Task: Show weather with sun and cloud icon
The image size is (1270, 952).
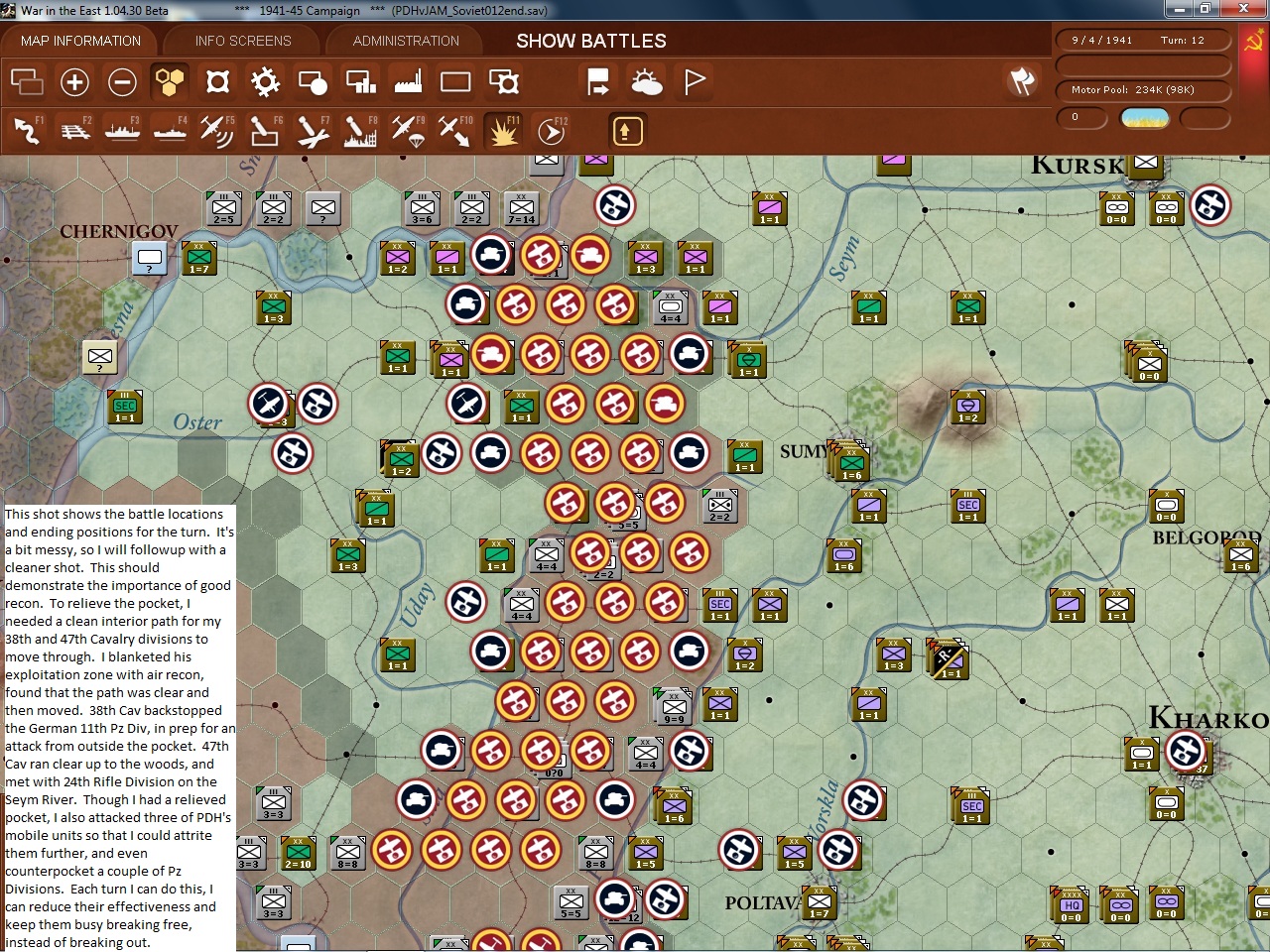Action: [646, 81]
